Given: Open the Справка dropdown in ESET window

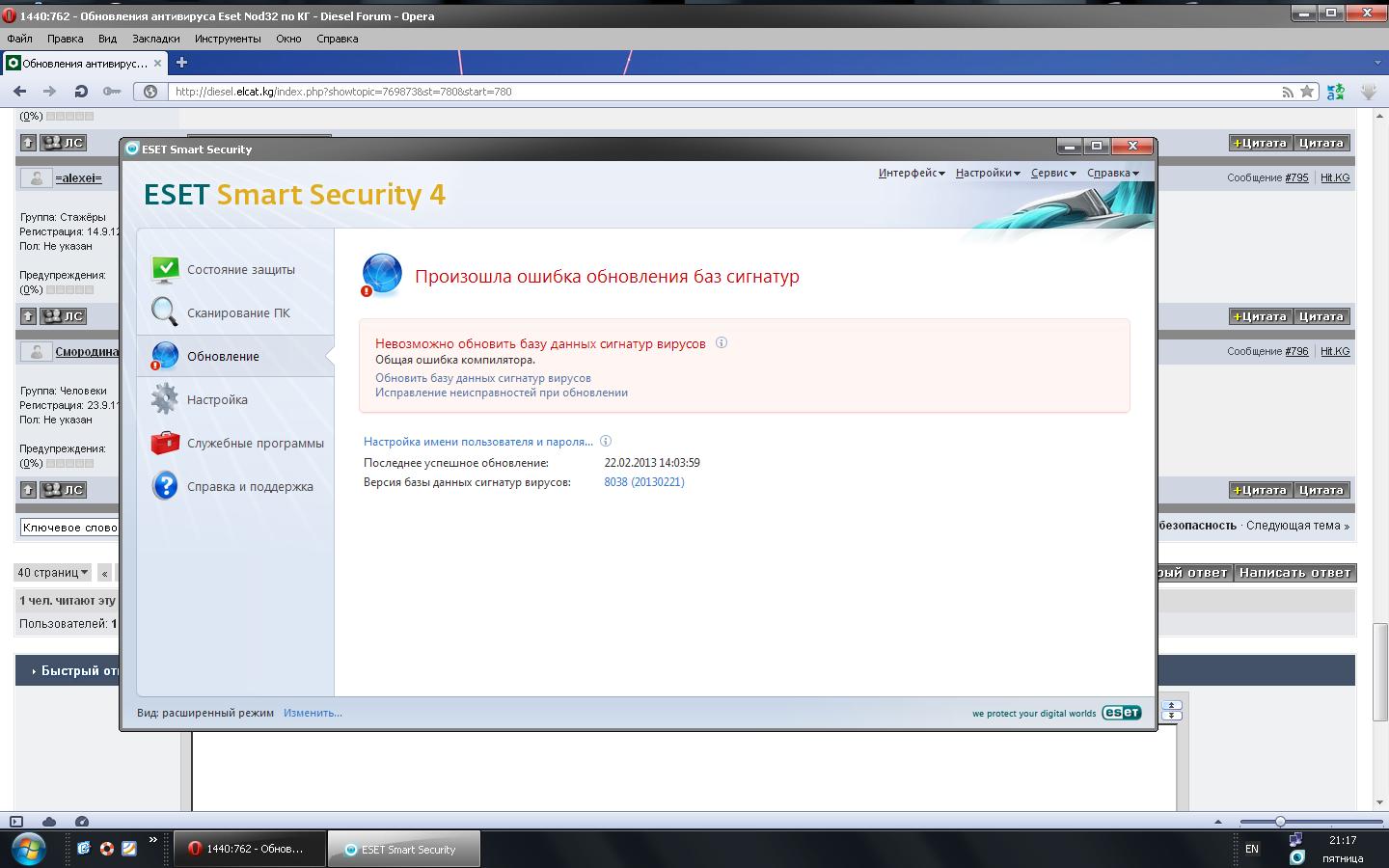Looking at the screenshot, I should 1113,173.
